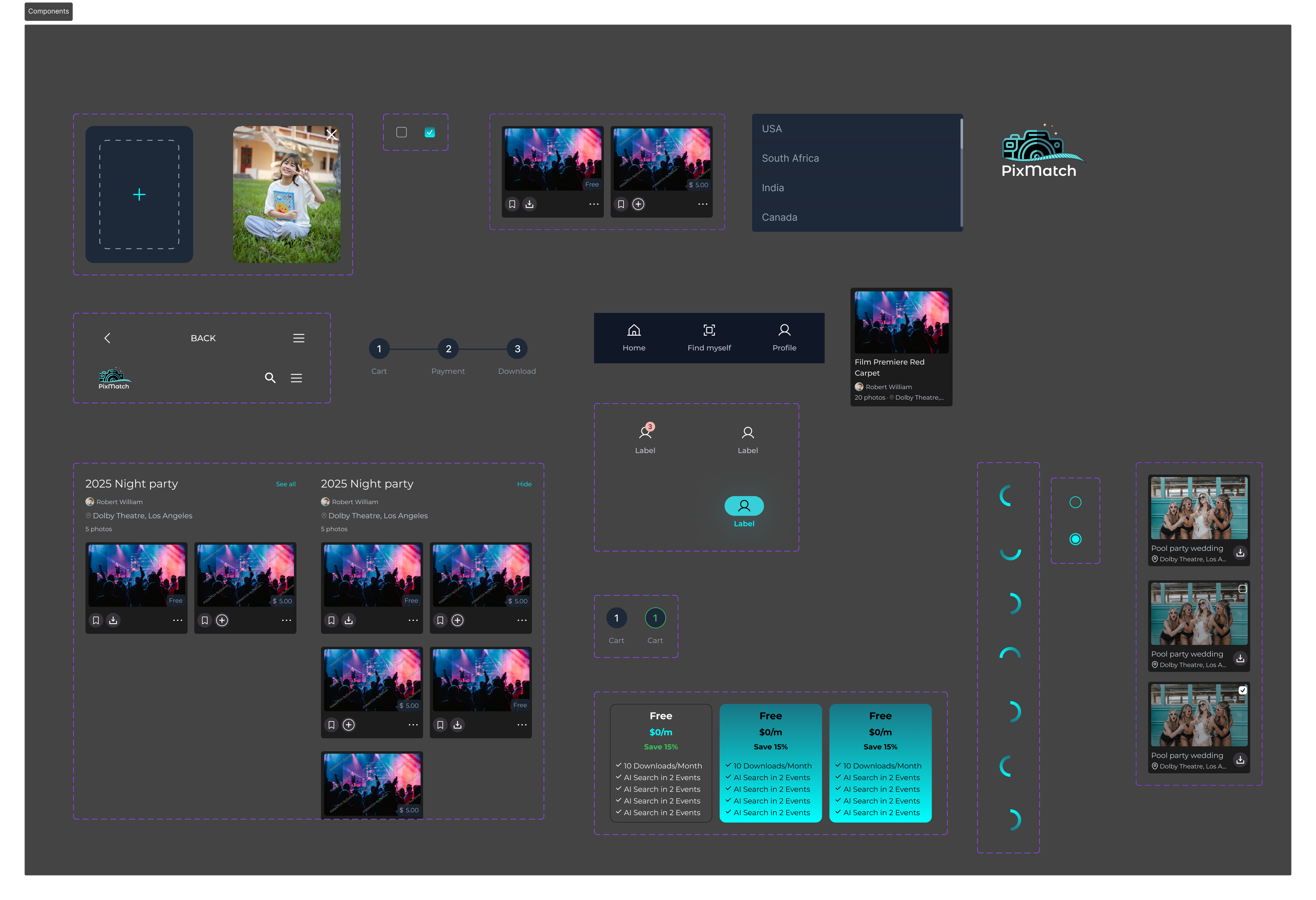Image resolution: width=1316 pixels, height=900 pixels.
Task: Remove the uploaded girl photo with the X
Action: (332, 135)
